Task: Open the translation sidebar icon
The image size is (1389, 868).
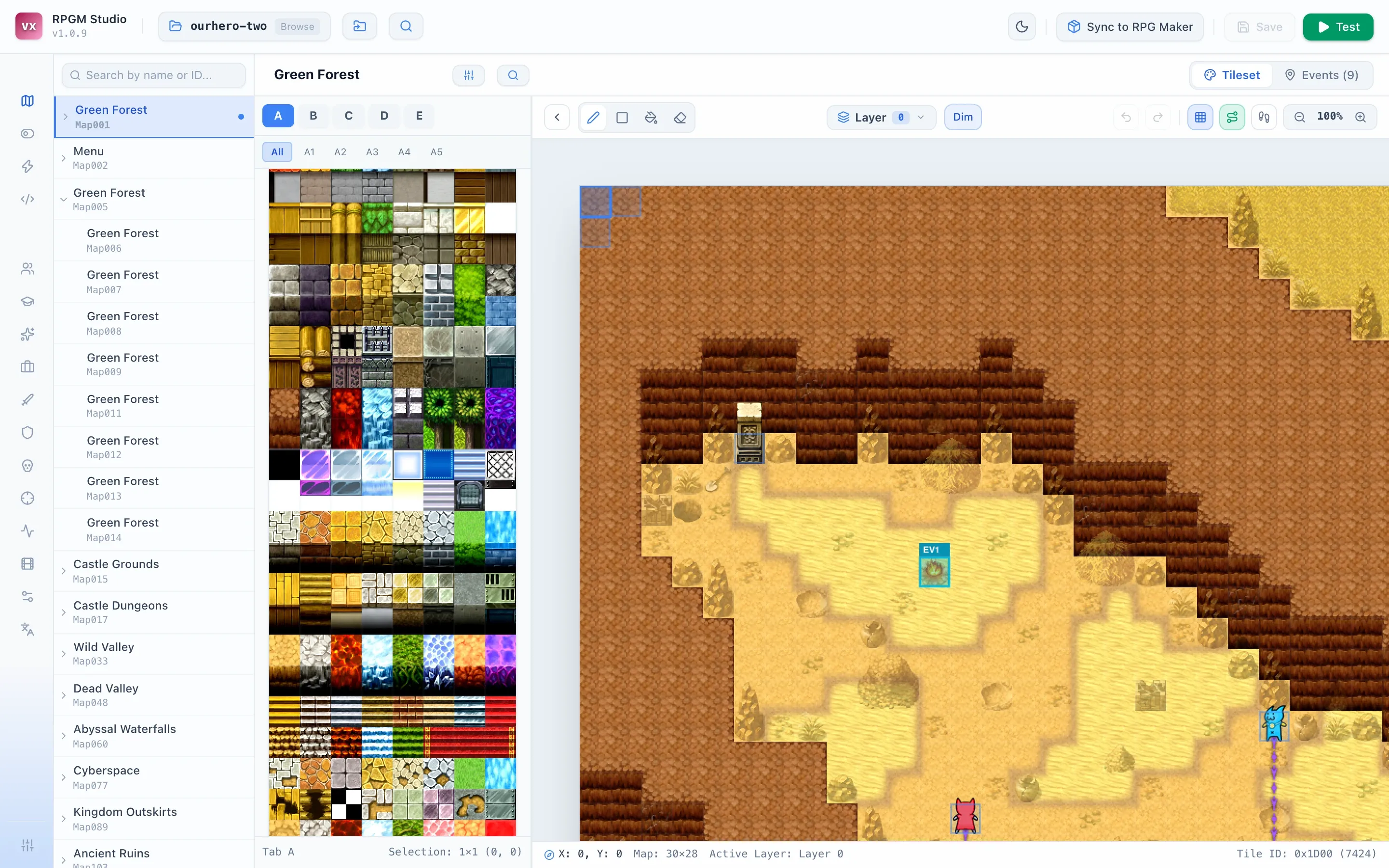Action: pos(27,629)
